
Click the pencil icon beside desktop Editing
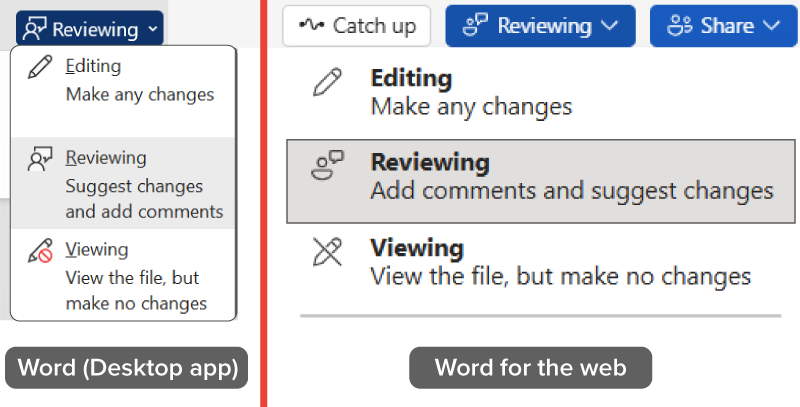pos(40,67)
